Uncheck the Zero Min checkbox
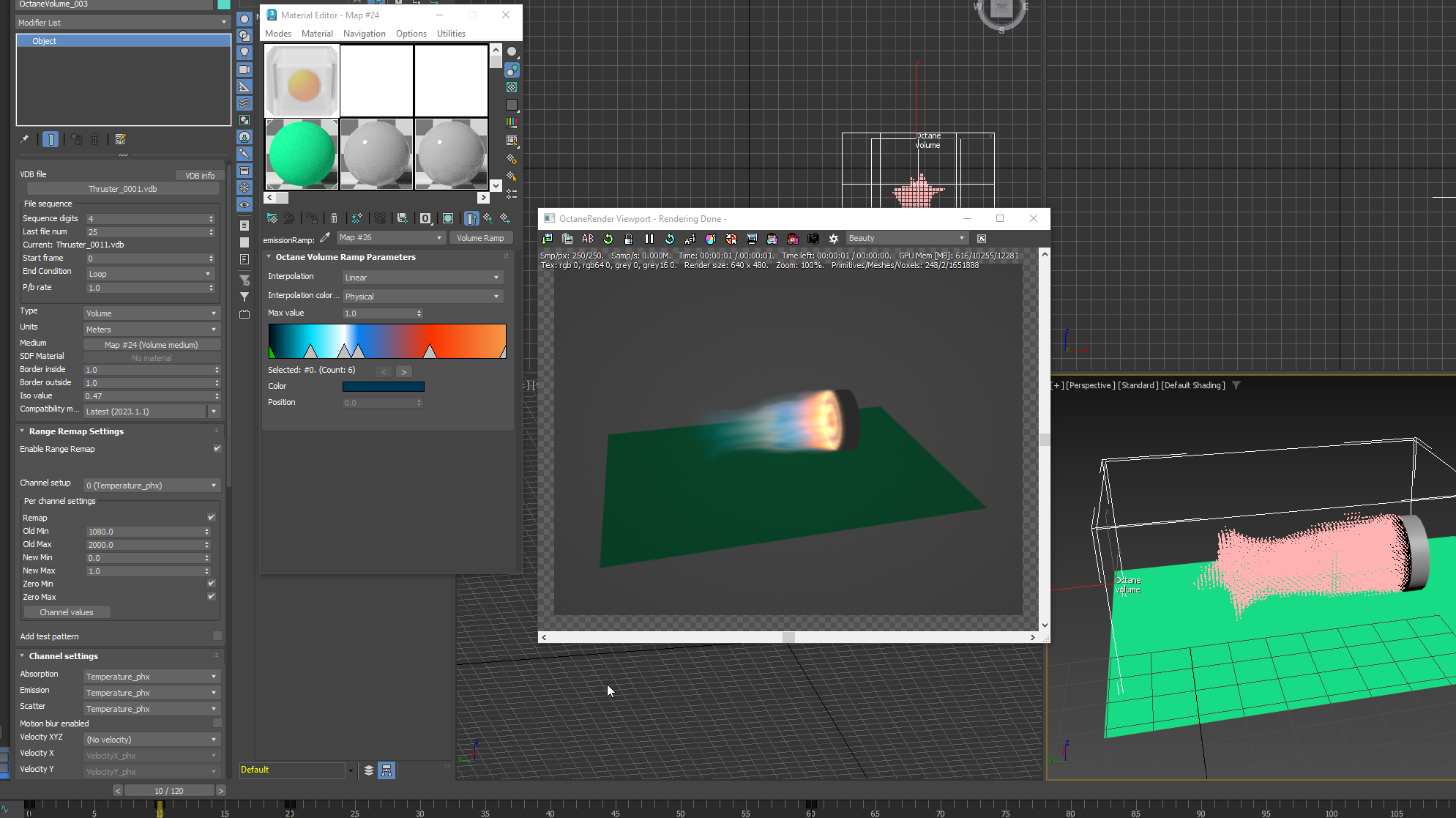The image size is (1456, 818). [212, 584]
